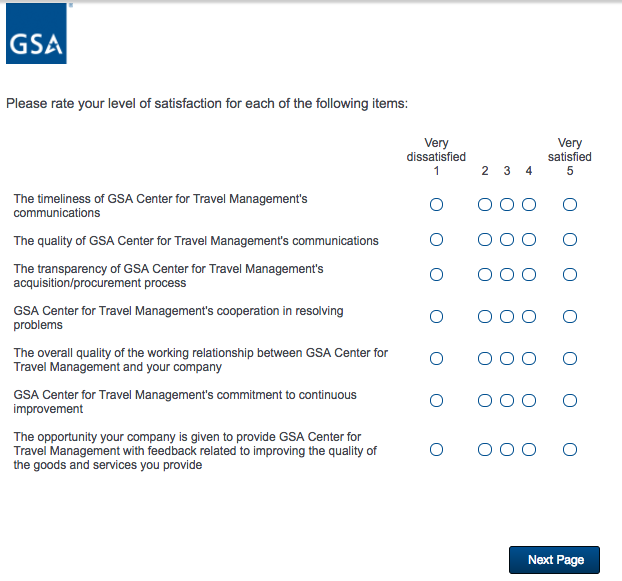Rate quality of communications as 4
Viewport: 622px width, 581px height.
tap(529, 240)
